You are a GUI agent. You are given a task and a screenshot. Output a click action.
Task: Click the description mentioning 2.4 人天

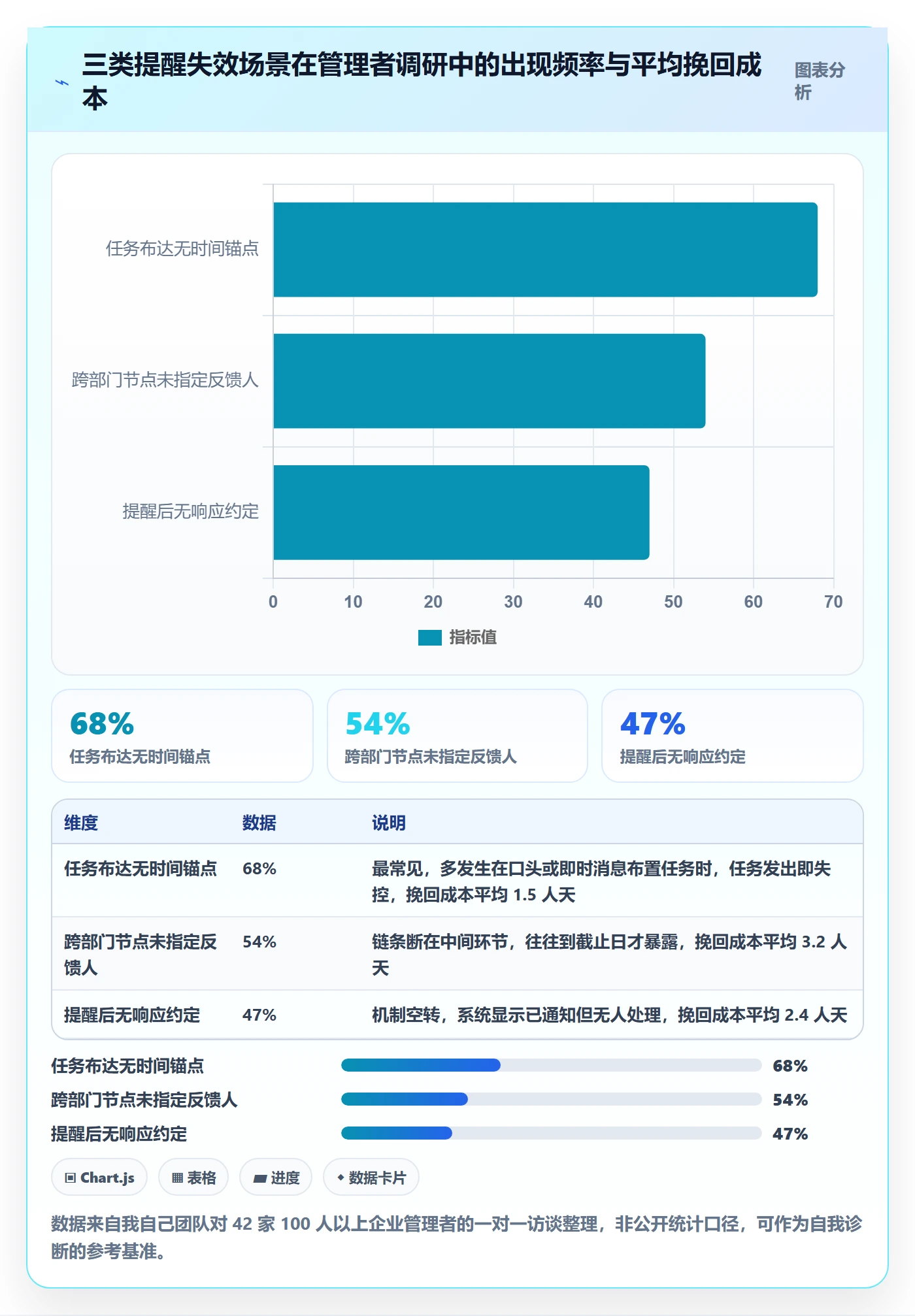(609, 1015)
